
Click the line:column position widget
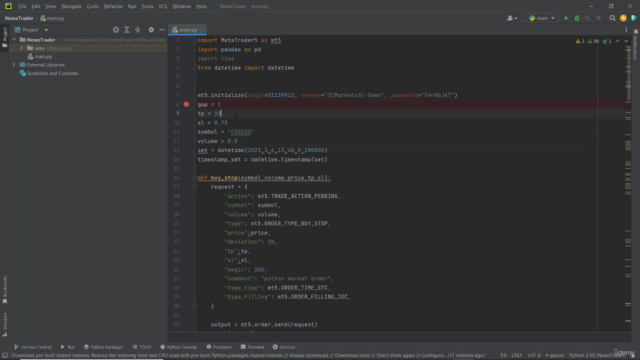click(x=503, y=355)
